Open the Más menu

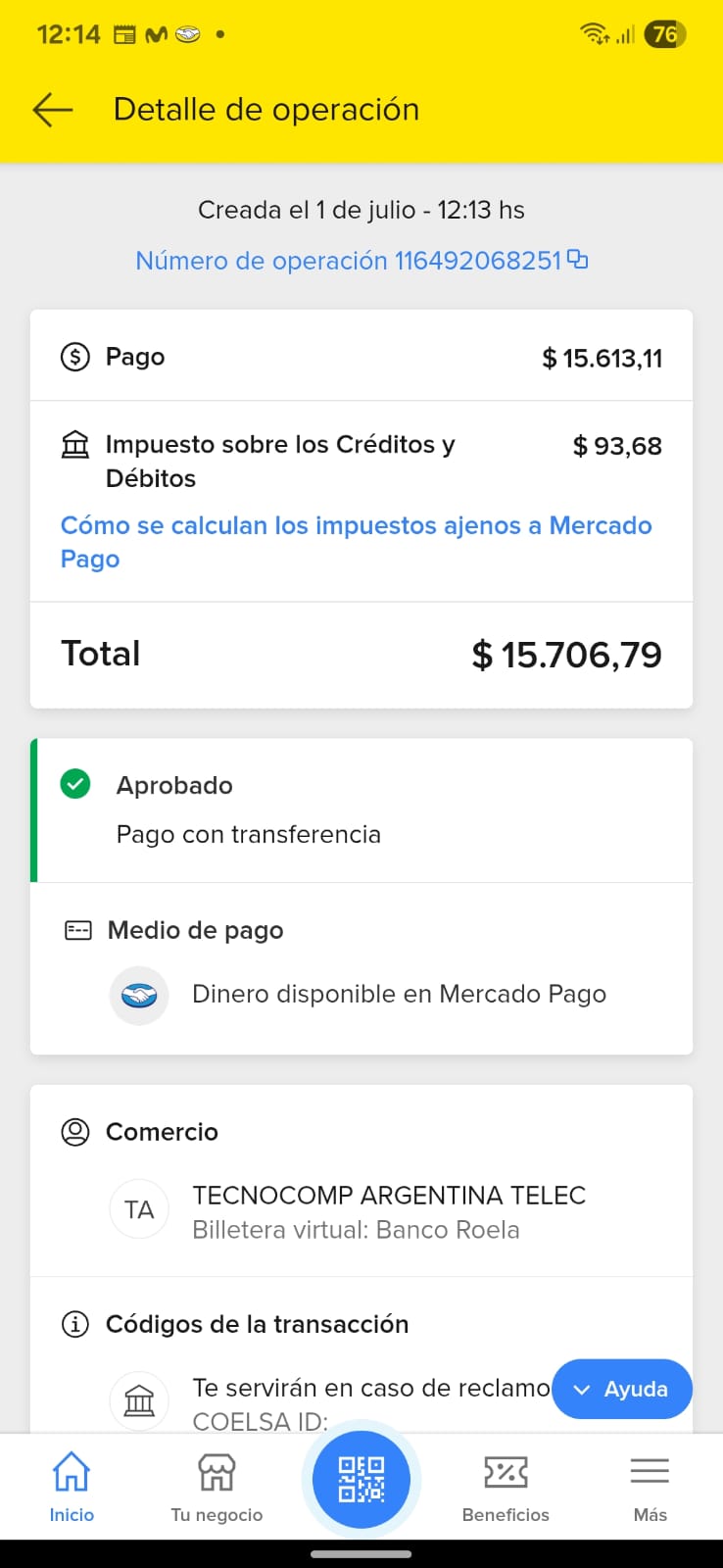point(650,1487)
